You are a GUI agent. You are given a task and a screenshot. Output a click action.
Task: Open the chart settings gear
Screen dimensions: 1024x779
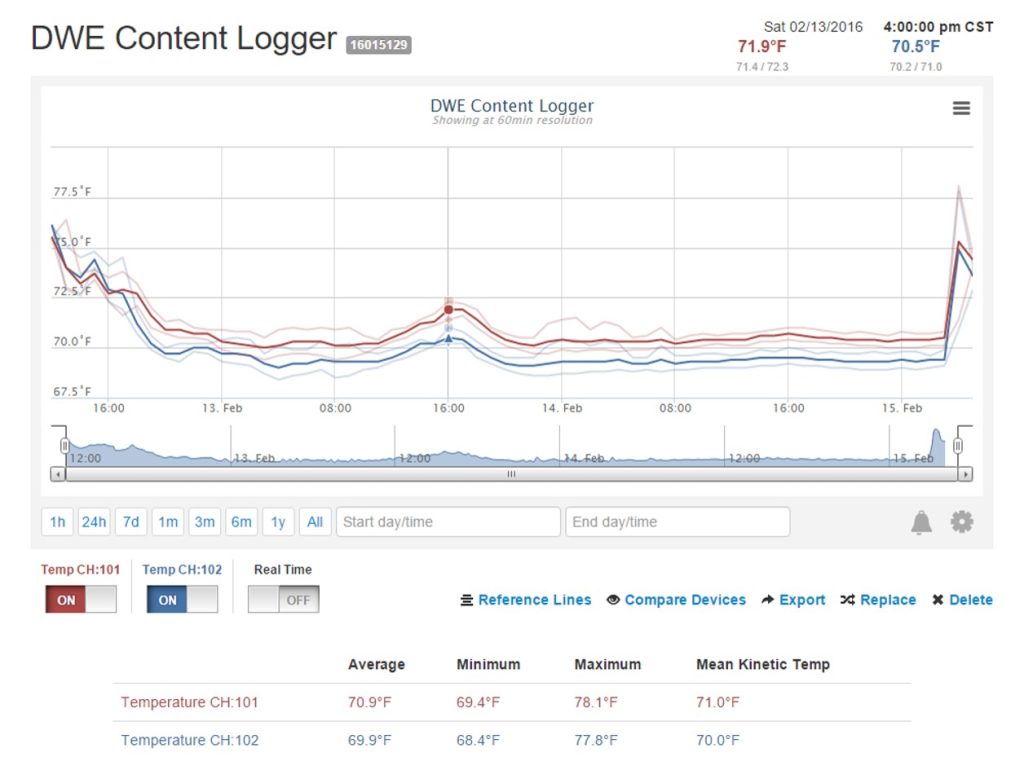961,522
